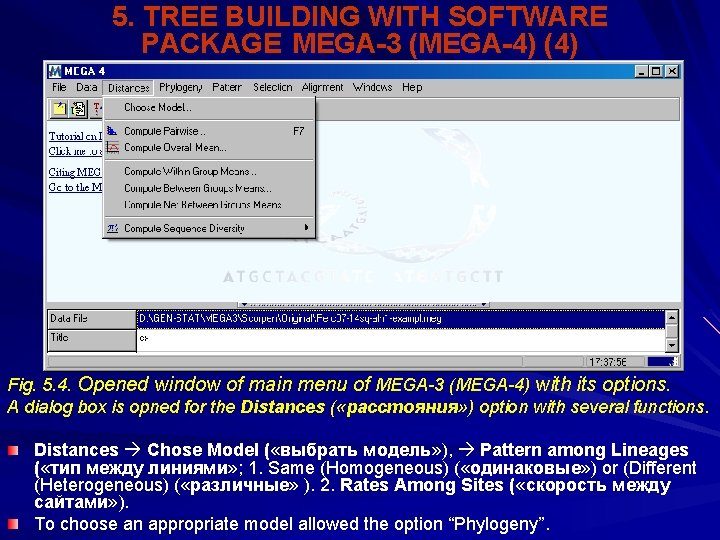Open the Pattern menu

tap(227, 87)
